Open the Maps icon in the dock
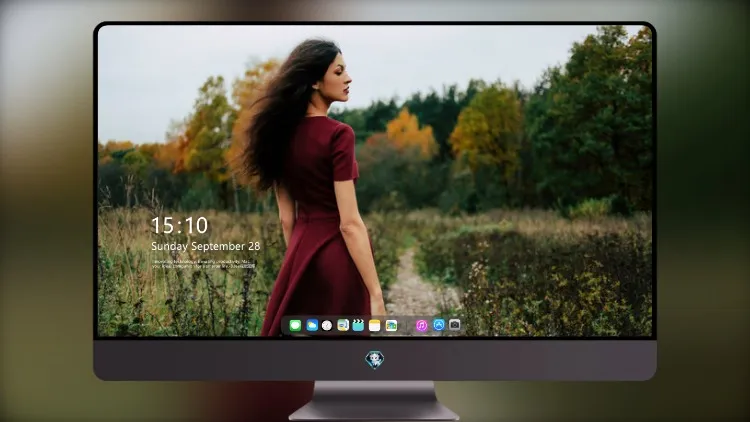Viewport: 750px width, 422px height. click(x=343, y=326)
